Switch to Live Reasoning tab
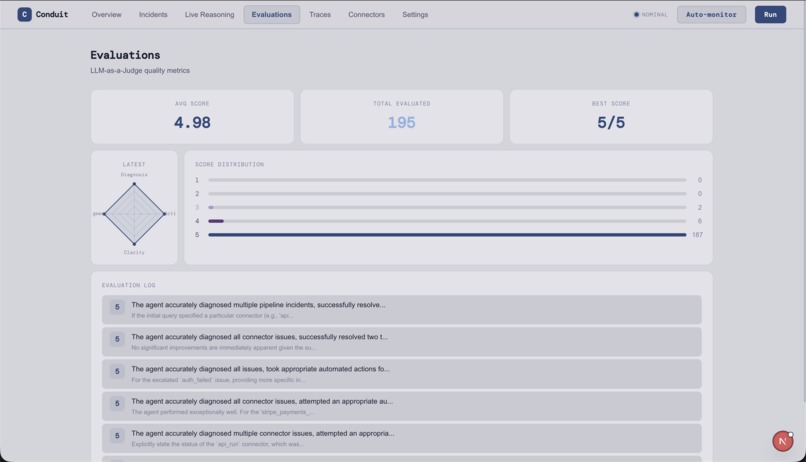The width and height of the screenshot is (806, 462). 209,14
